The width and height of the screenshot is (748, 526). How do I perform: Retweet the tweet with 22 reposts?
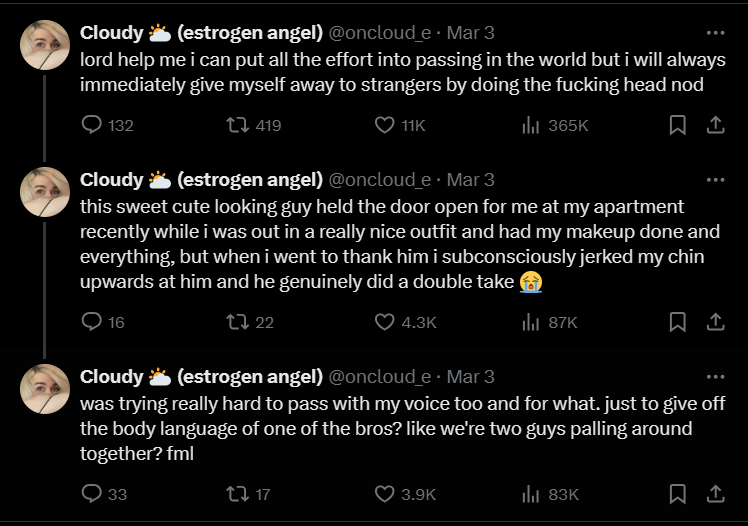[237, 322]
